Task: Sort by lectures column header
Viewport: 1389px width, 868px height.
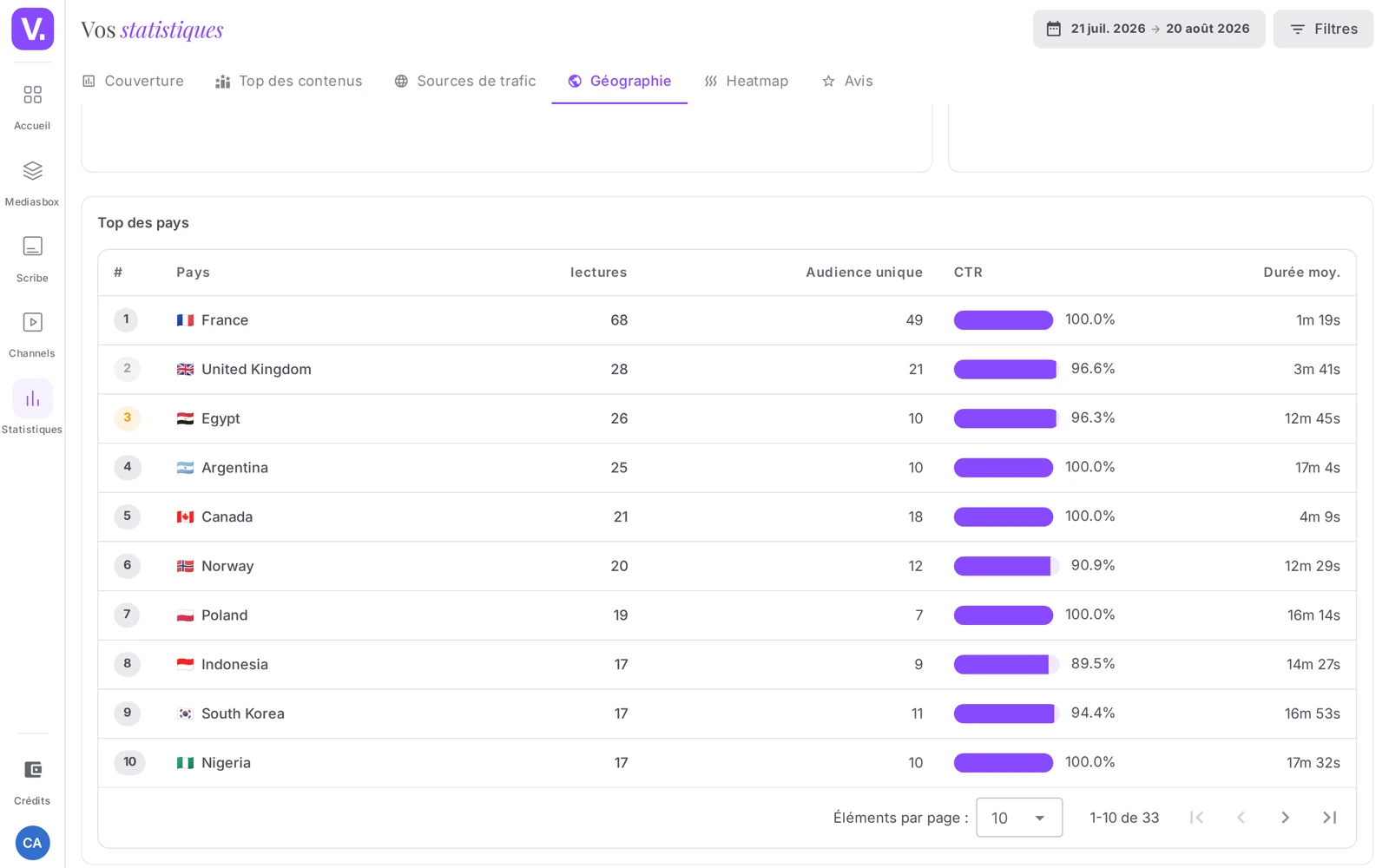Action: pyautogui.click(x=598, y=273)
